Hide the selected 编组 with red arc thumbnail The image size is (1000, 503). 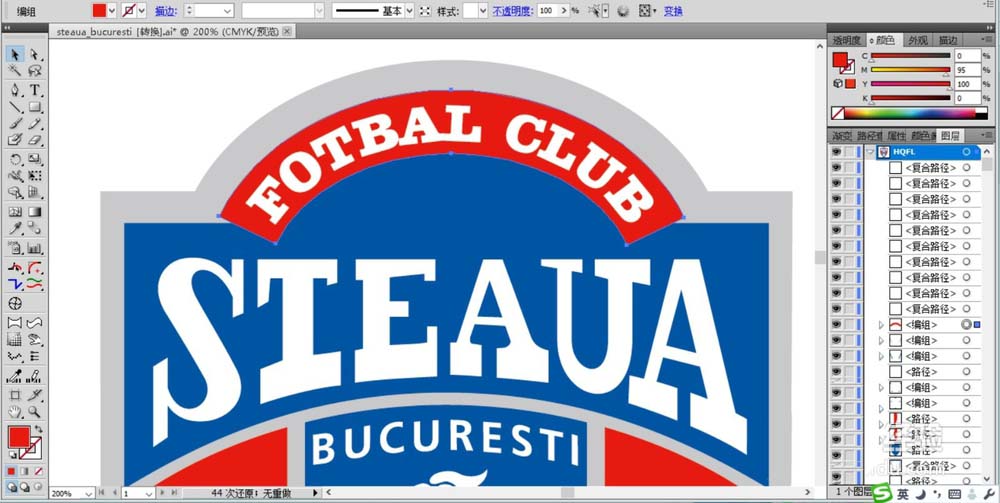[836, 324]
